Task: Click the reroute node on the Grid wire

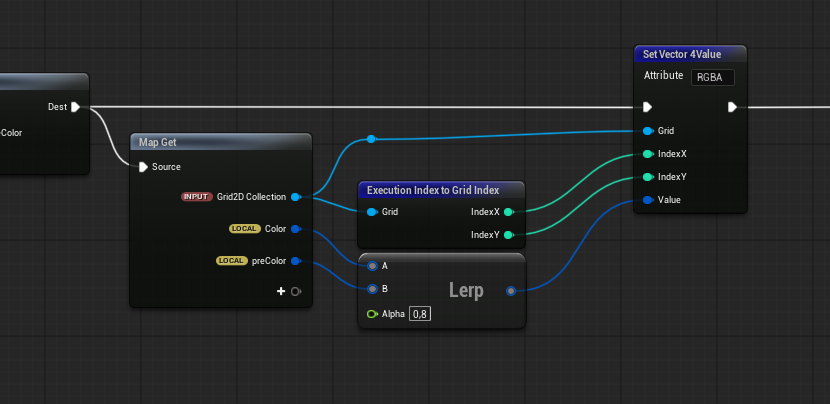Action: click(x=371, y=139)
